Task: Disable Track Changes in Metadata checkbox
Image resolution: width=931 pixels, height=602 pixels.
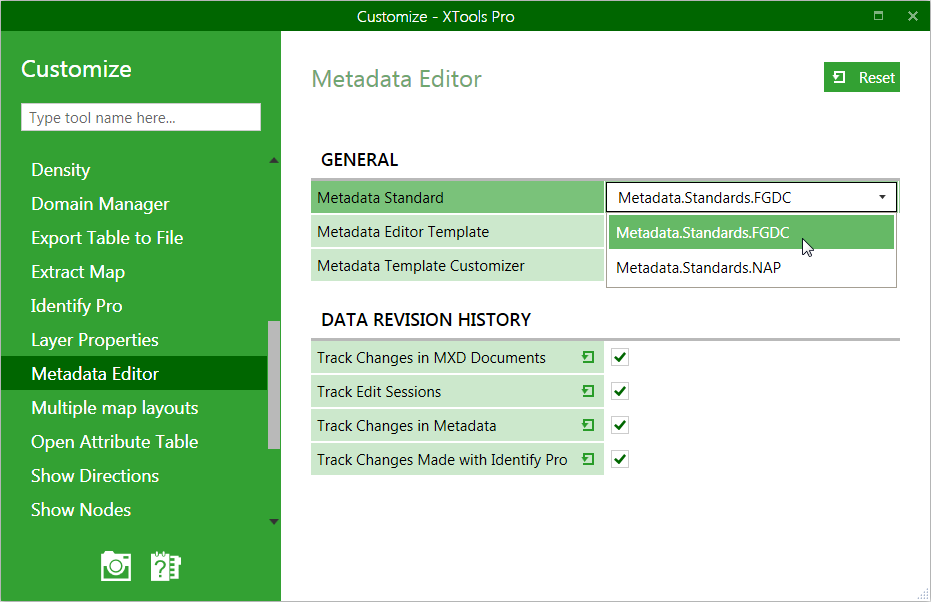Action: coord(620,425)
